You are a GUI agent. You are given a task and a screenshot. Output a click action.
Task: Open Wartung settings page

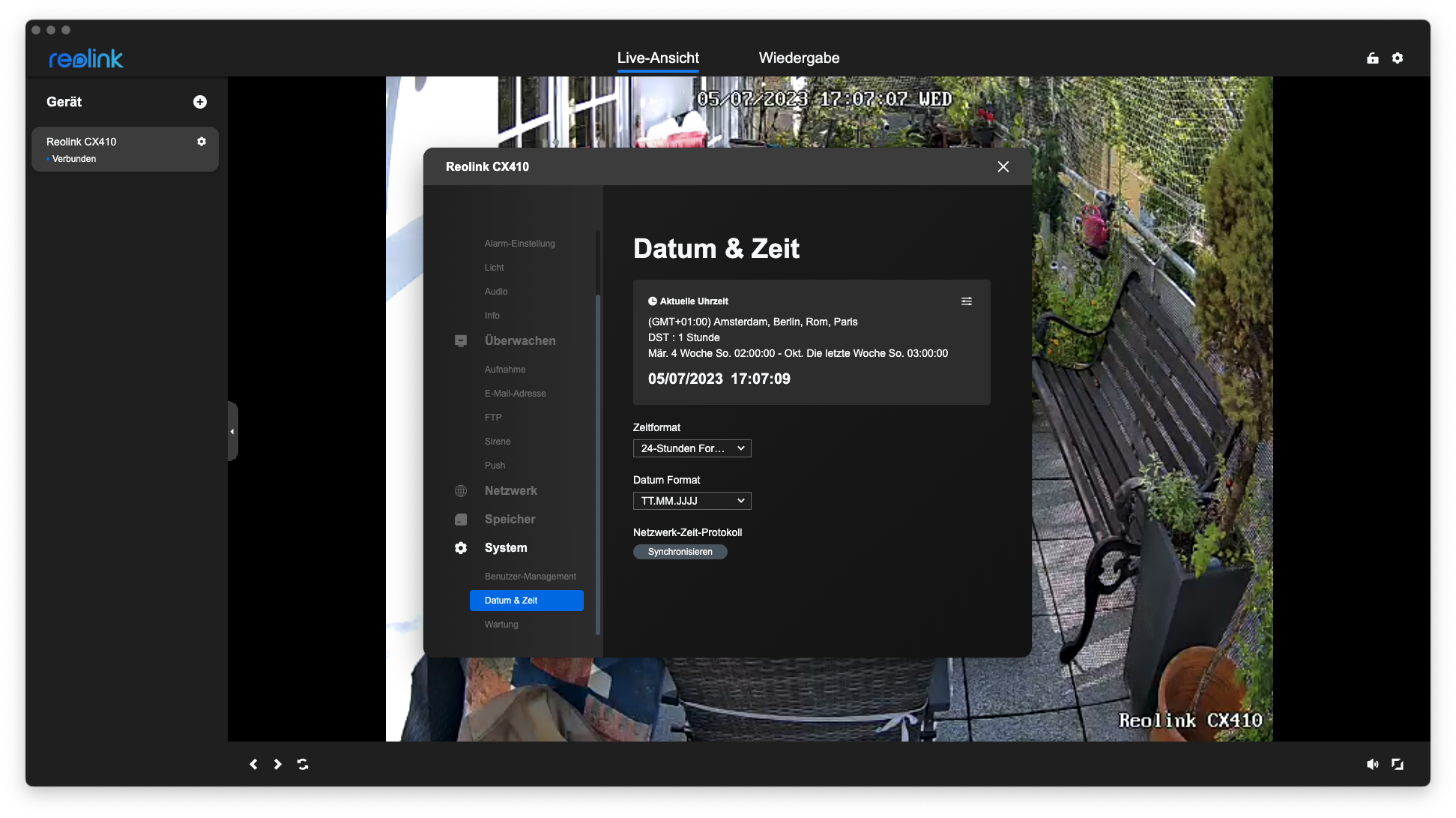tap(501, 625)
